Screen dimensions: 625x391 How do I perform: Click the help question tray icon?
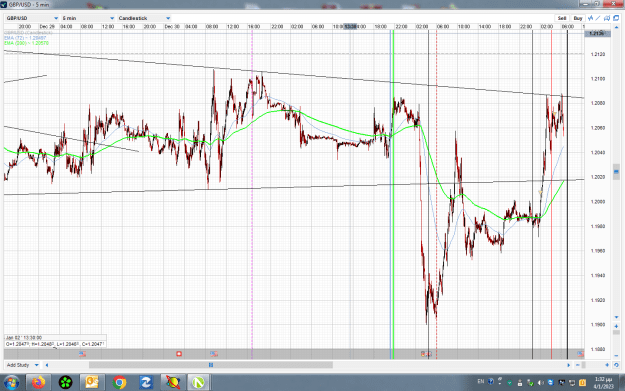[x=491, y=381]
